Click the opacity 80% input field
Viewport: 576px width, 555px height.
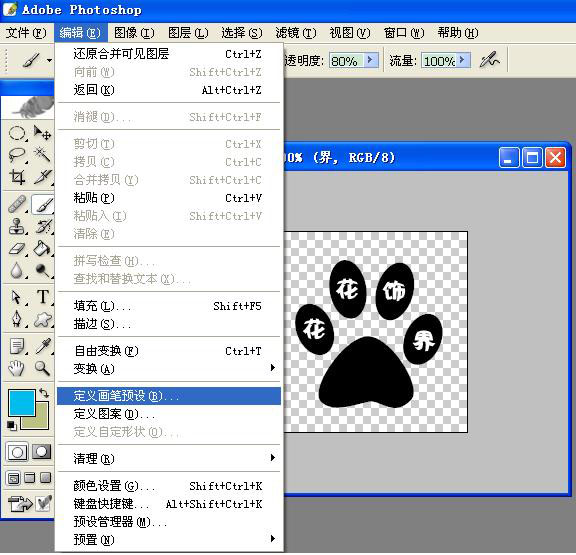[347, 61]
